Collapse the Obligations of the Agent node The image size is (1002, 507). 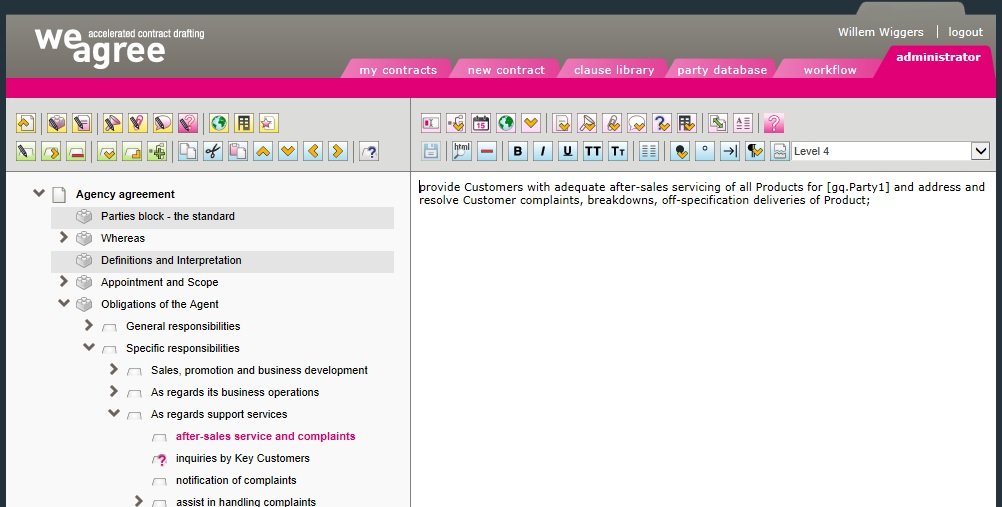click(x=64, y=304)
